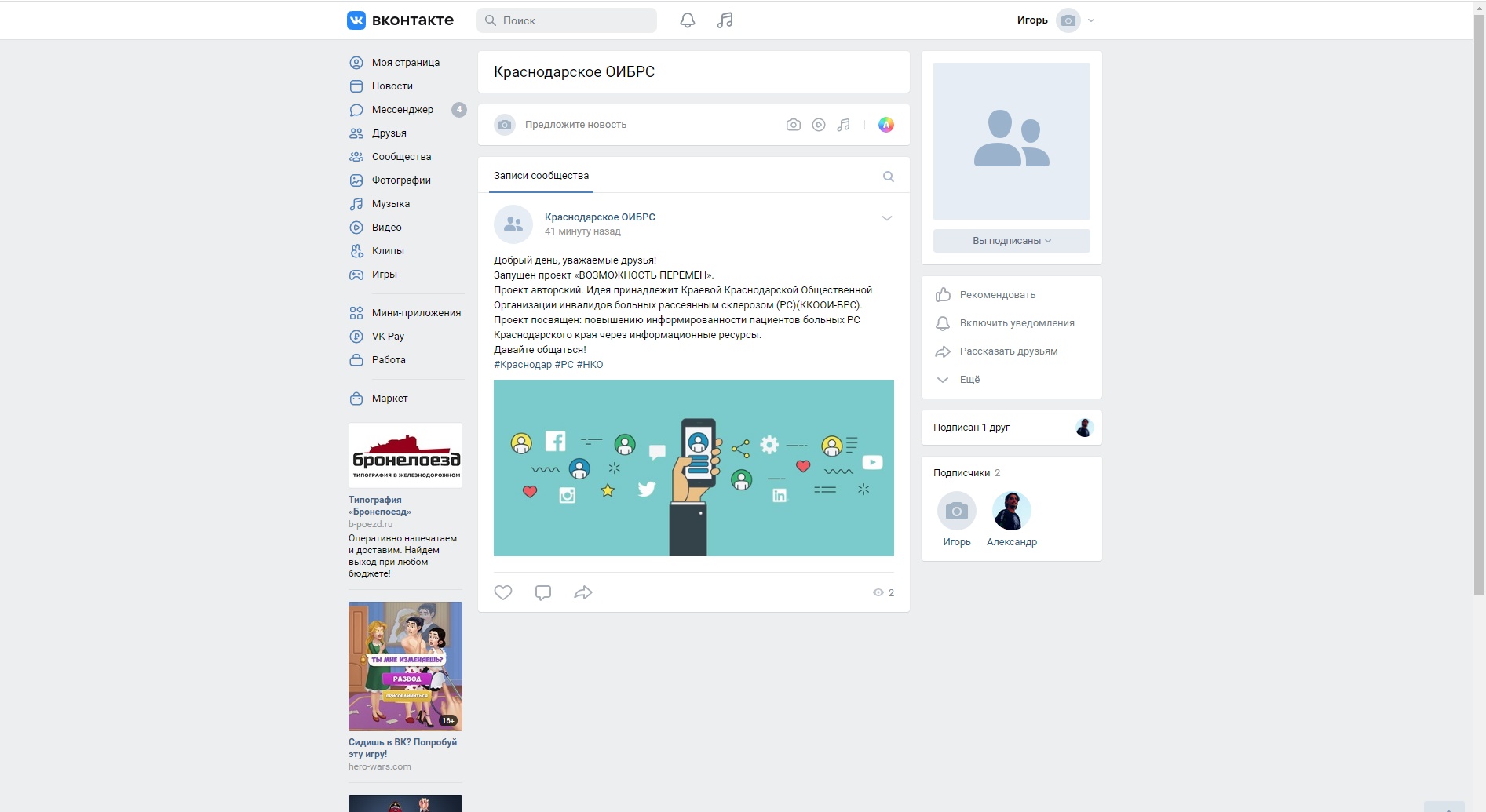Screen dimensions: 1486x812
Task: Expand the Вы подписаны subscription dropdown
Action: click(1011, 241)
